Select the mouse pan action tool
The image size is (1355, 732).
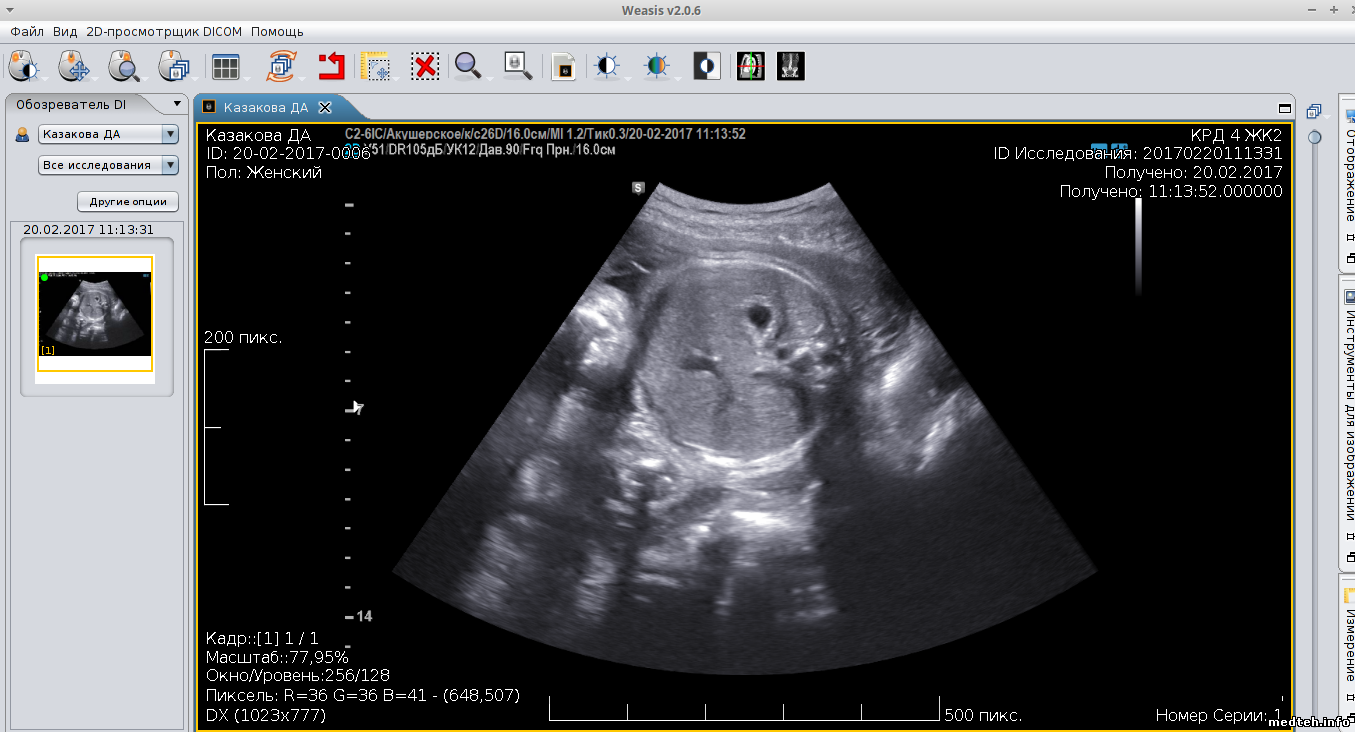(x=72, y=67)
